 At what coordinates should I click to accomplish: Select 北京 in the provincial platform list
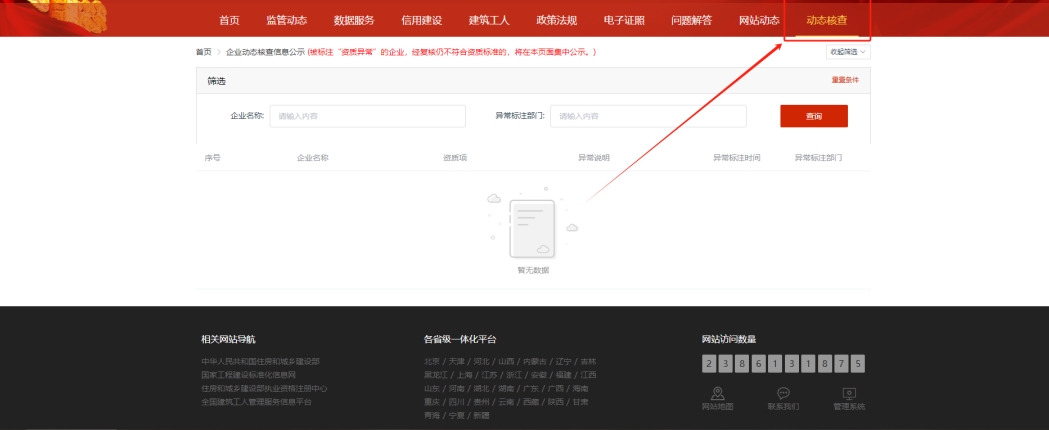[431, 361]
